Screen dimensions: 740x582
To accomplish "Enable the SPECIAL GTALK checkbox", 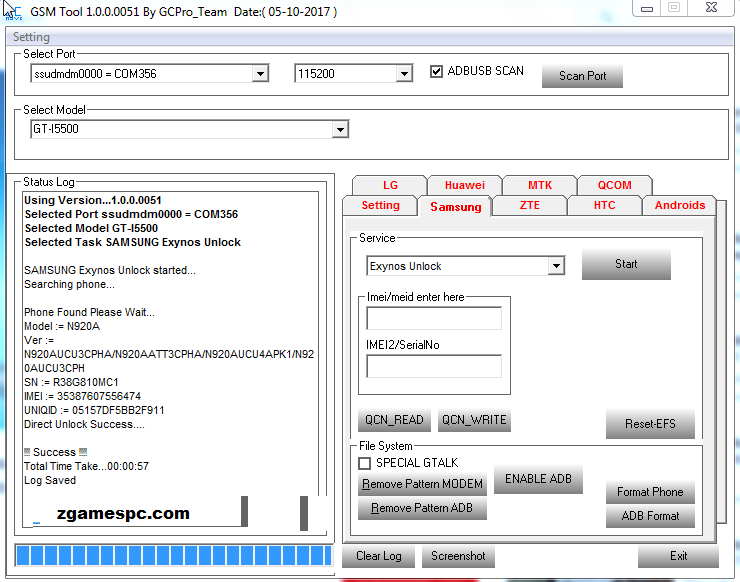I will (x=364, y=463).
